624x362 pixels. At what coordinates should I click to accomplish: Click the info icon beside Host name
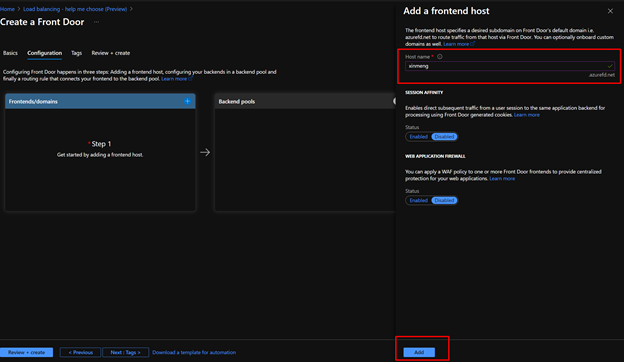click(x=440, y=56)
